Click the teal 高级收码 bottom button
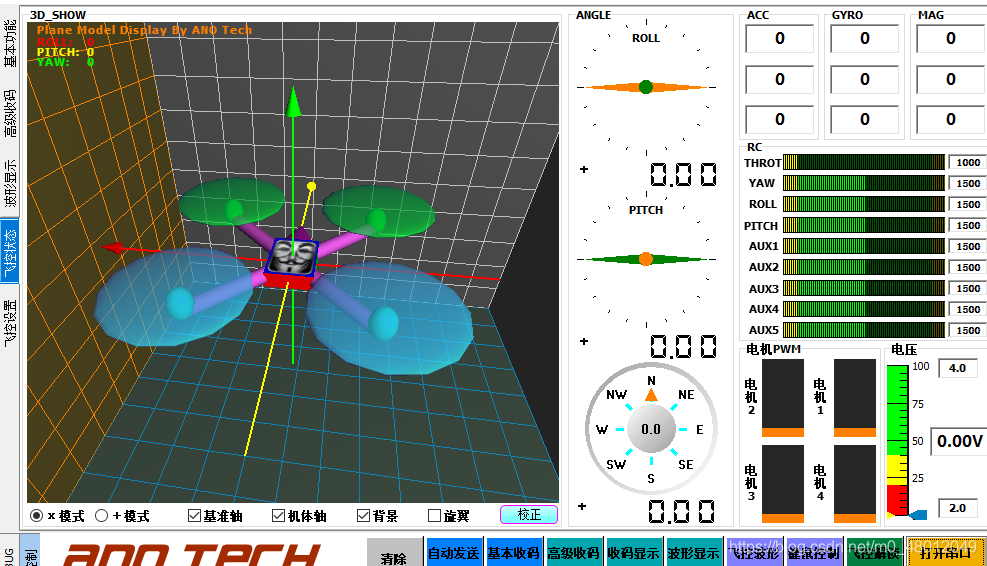Screen dimensions: 987x566 (x=573, y=552)
